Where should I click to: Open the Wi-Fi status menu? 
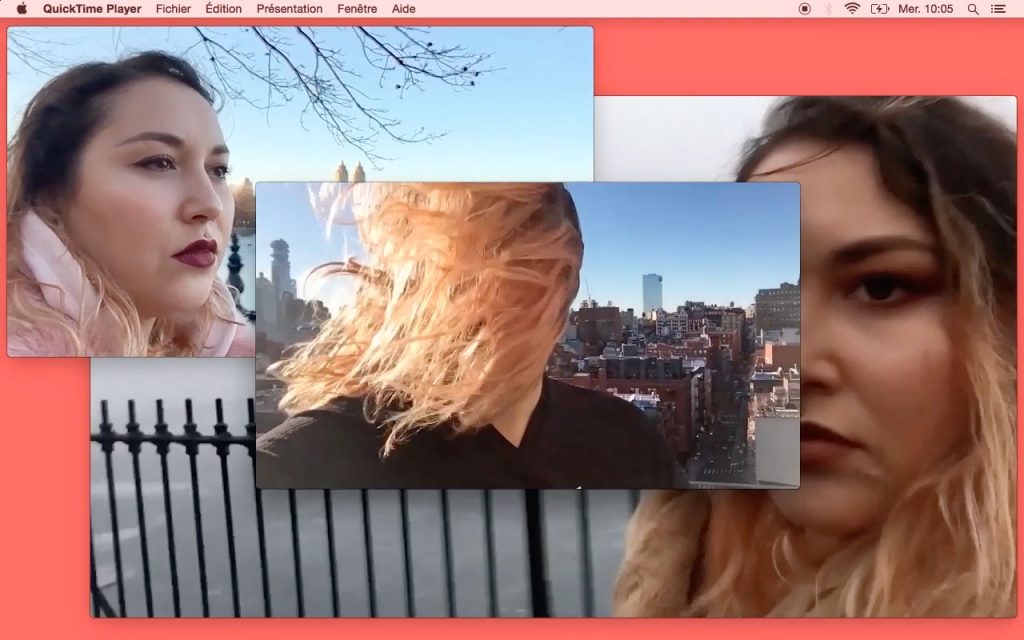pyautogui.click(x=852, y=9)
